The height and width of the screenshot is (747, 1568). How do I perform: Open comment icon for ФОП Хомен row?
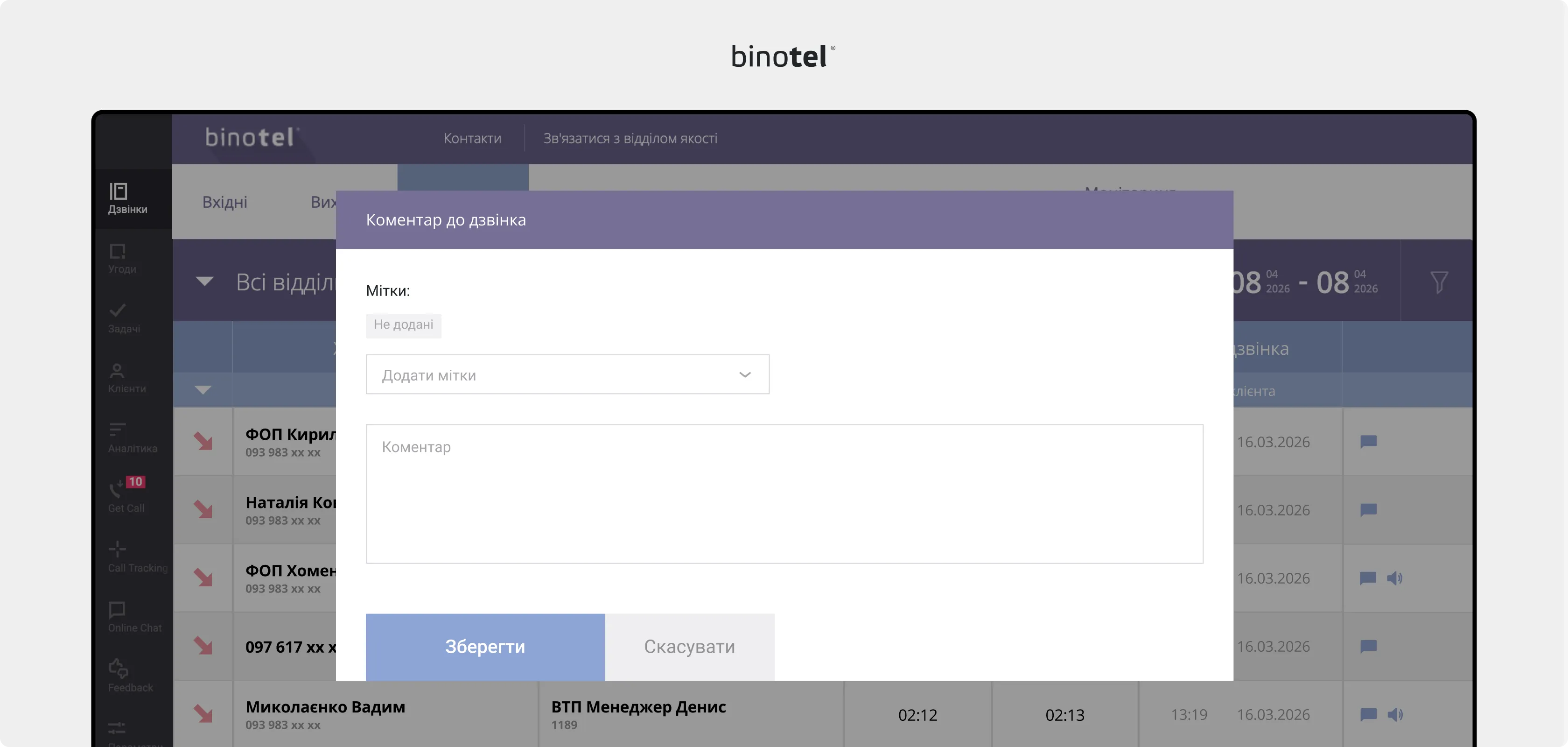coord(1368,578)
